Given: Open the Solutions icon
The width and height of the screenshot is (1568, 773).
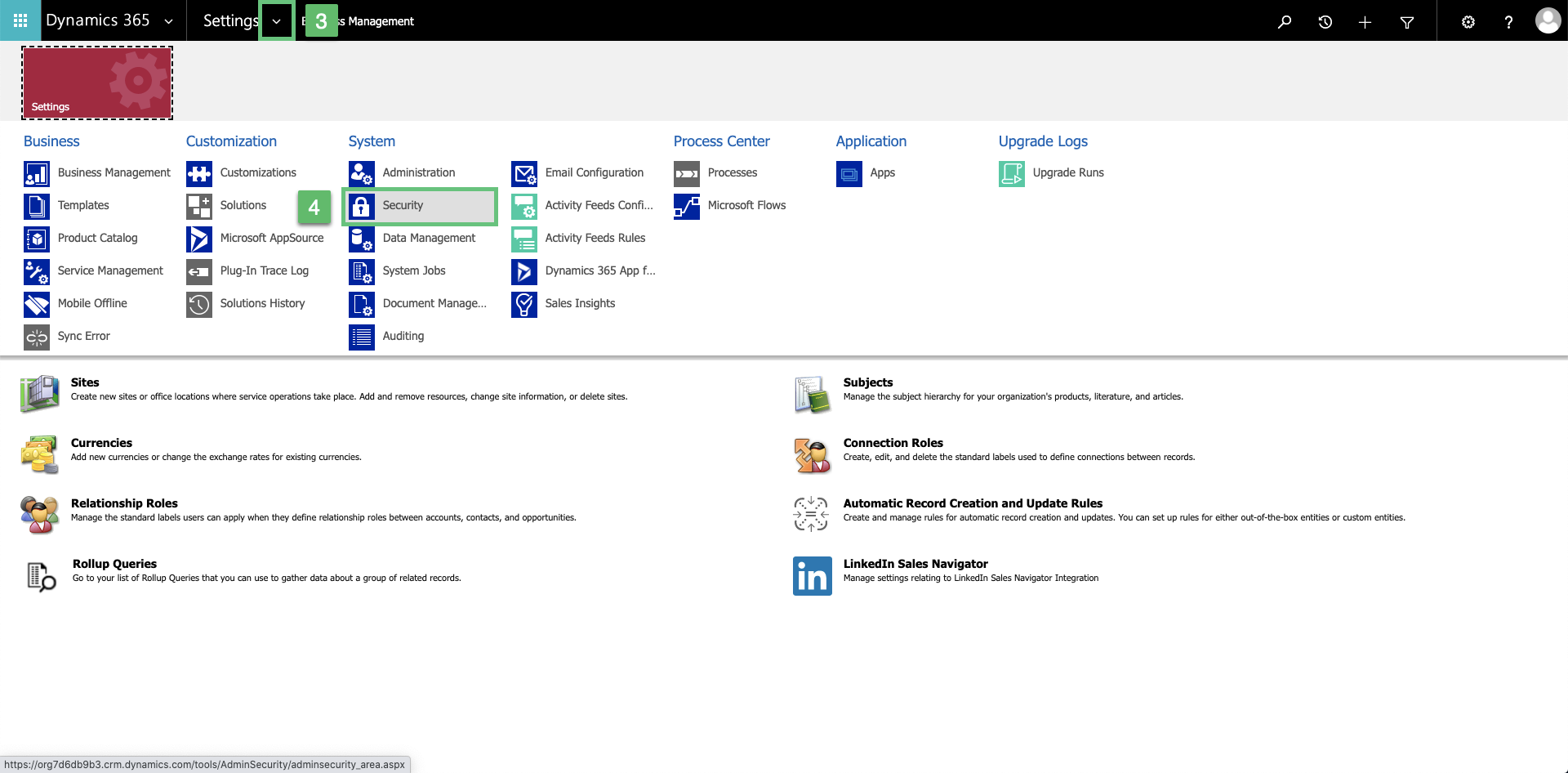Looking at the screenshot, I should point(199,207).
